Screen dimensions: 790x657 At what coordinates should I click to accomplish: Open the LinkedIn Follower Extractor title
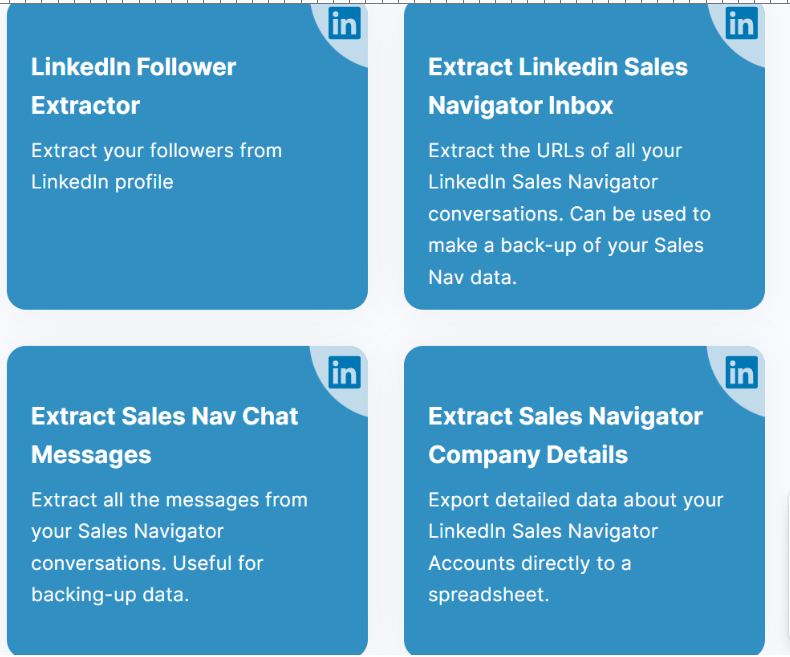point(134,86)
